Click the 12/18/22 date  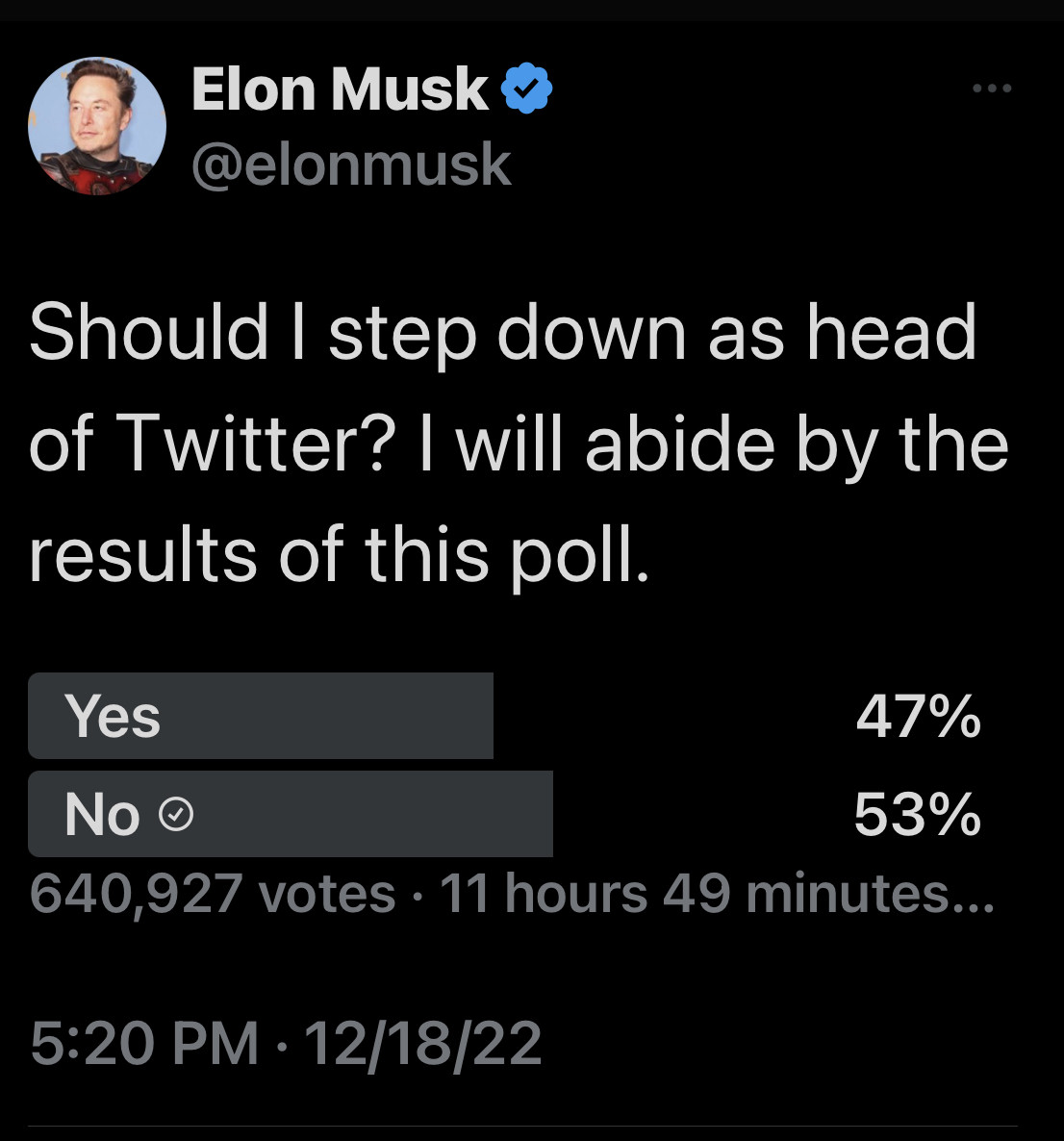pos(422,1044)
